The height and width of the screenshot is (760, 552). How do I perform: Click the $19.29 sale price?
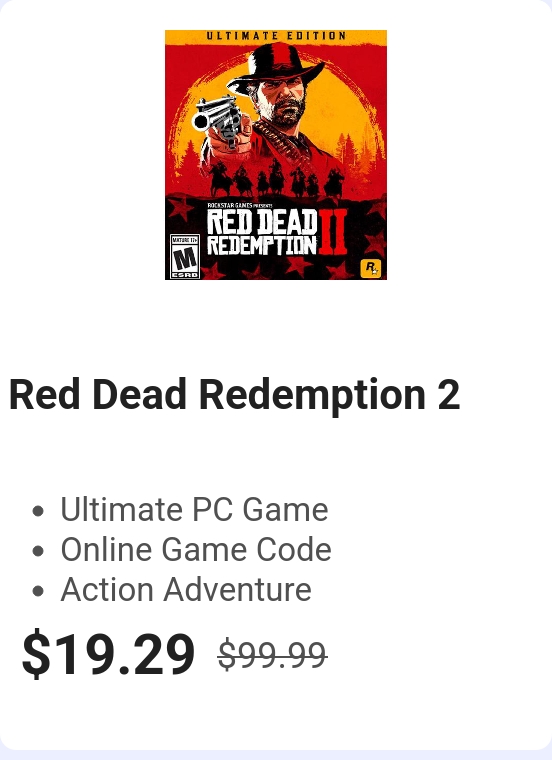(109, 654)
